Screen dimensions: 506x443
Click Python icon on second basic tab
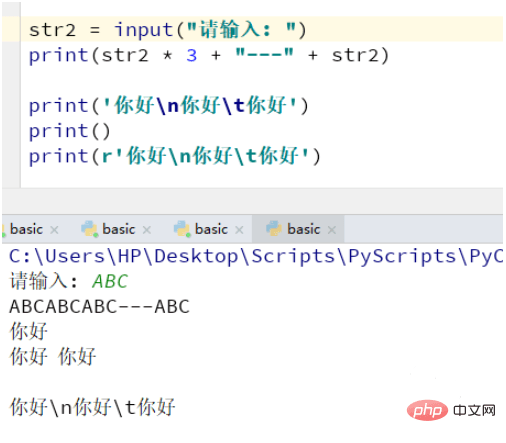tap(89, 229)
